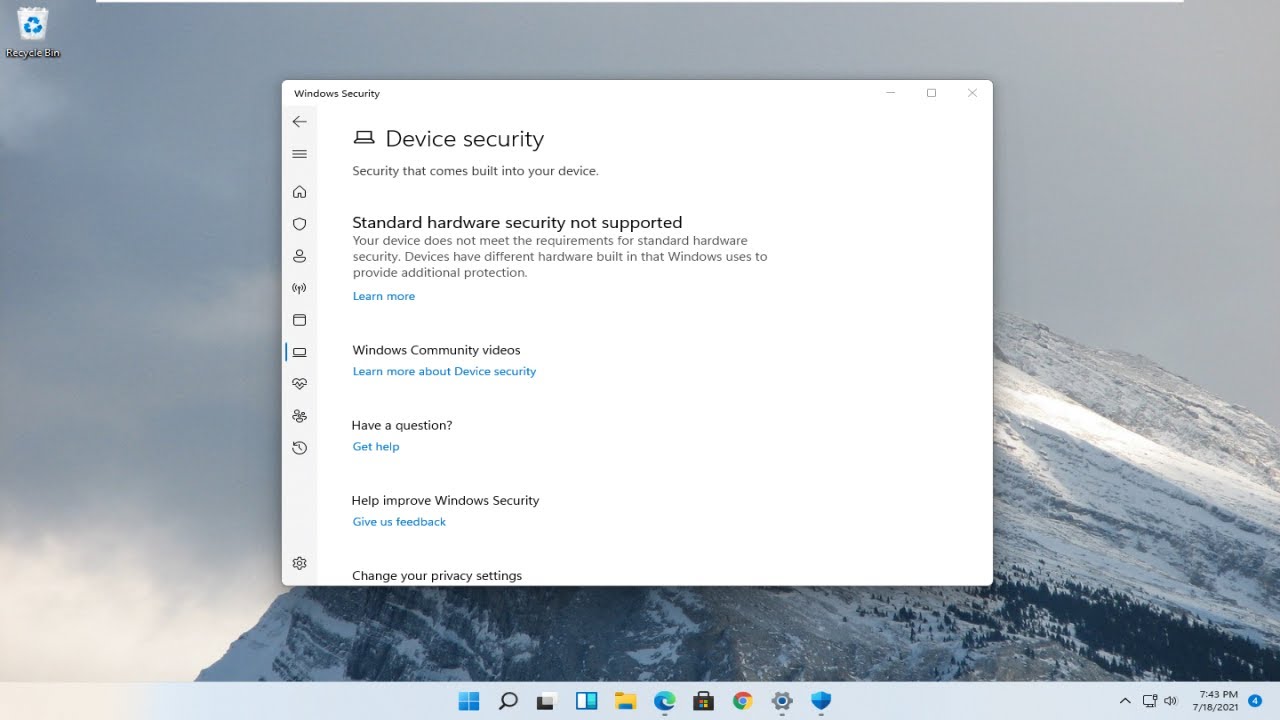Open App & browser control icon

point(299,320)
